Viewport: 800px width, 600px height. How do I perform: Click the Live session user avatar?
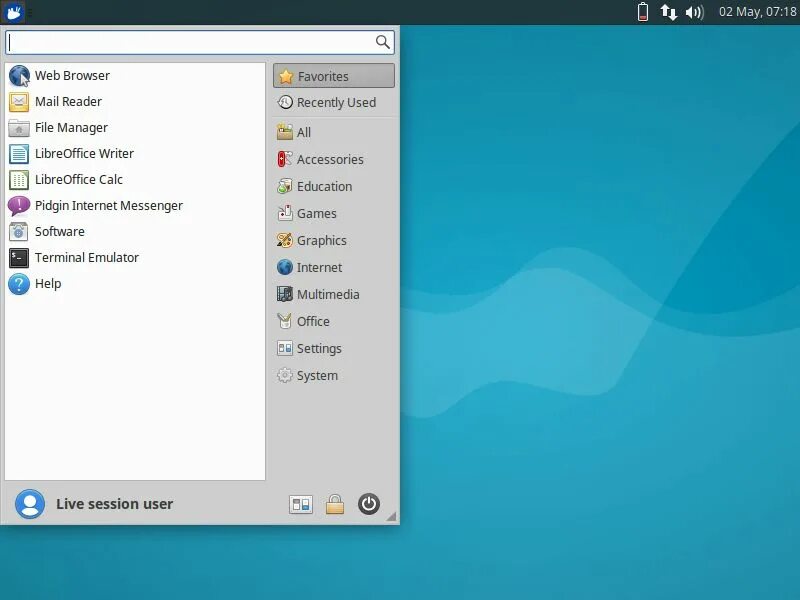pos(30,504)
